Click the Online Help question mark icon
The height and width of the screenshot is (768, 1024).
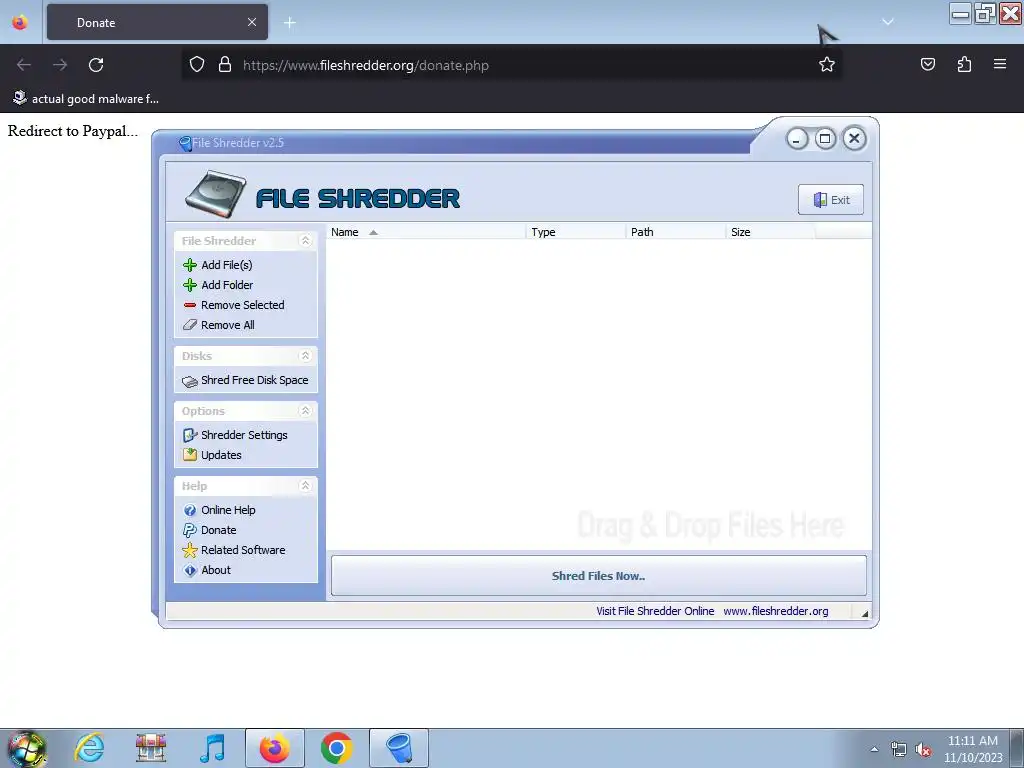tap(190, 511)
